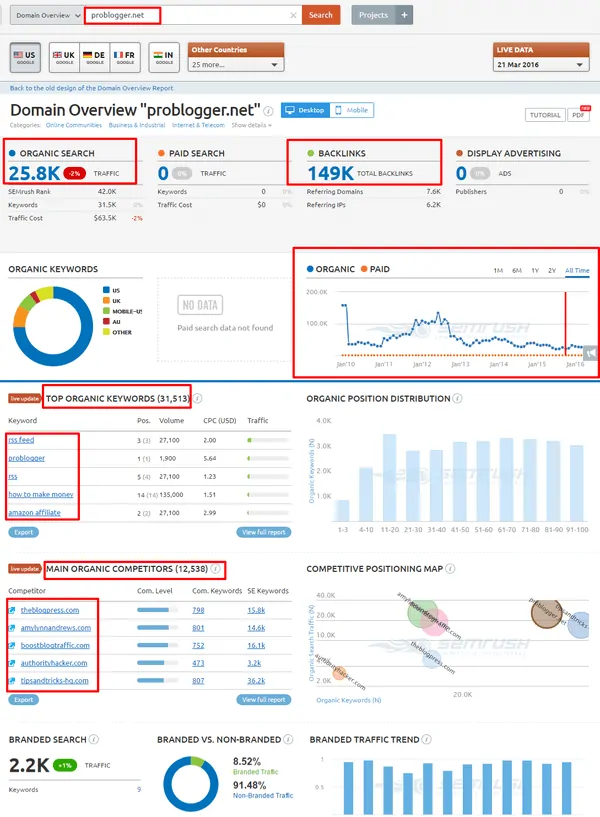Open SE keywords 36.2k link
The width and height of the screenshot is (600, 817).
coord(256,680)
